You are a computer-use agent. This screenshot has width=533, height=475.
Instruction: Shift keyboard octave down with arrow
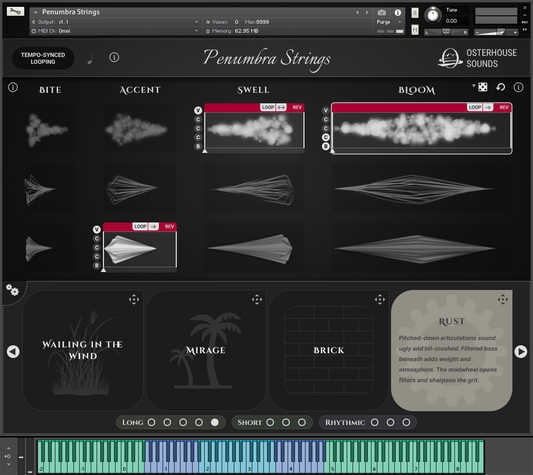coord(8,464)
